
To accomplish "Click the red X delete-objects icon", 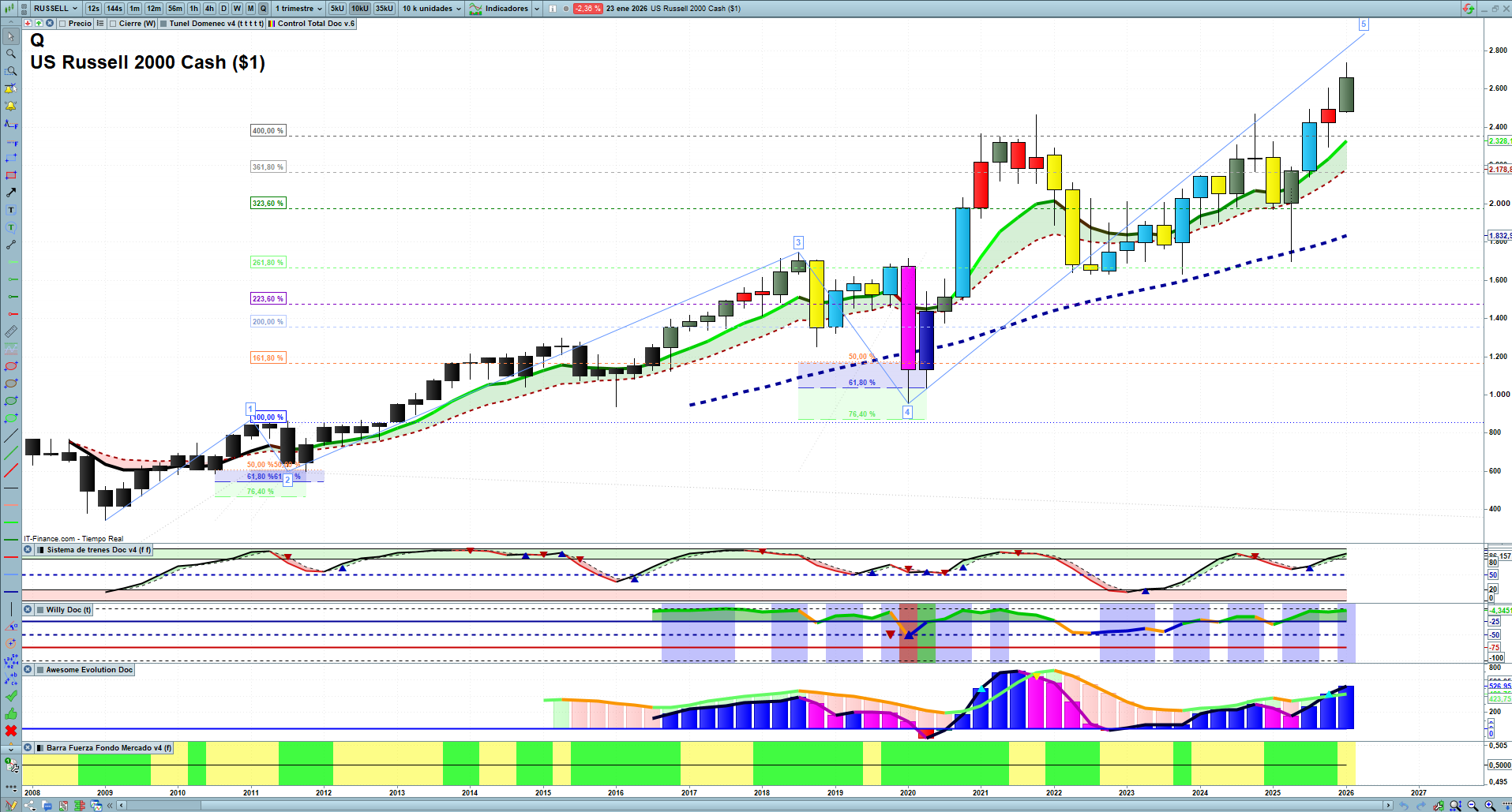I will coord(11,731).
